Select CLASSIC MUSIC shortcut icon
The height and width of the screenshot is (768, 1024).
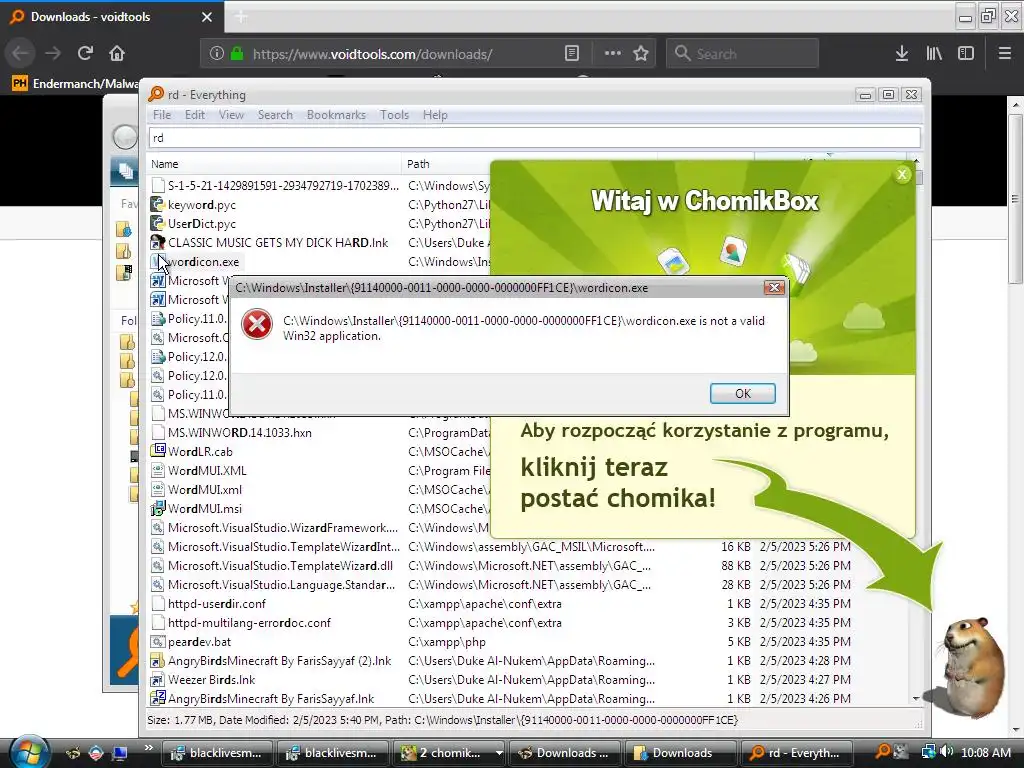[157, 242]
